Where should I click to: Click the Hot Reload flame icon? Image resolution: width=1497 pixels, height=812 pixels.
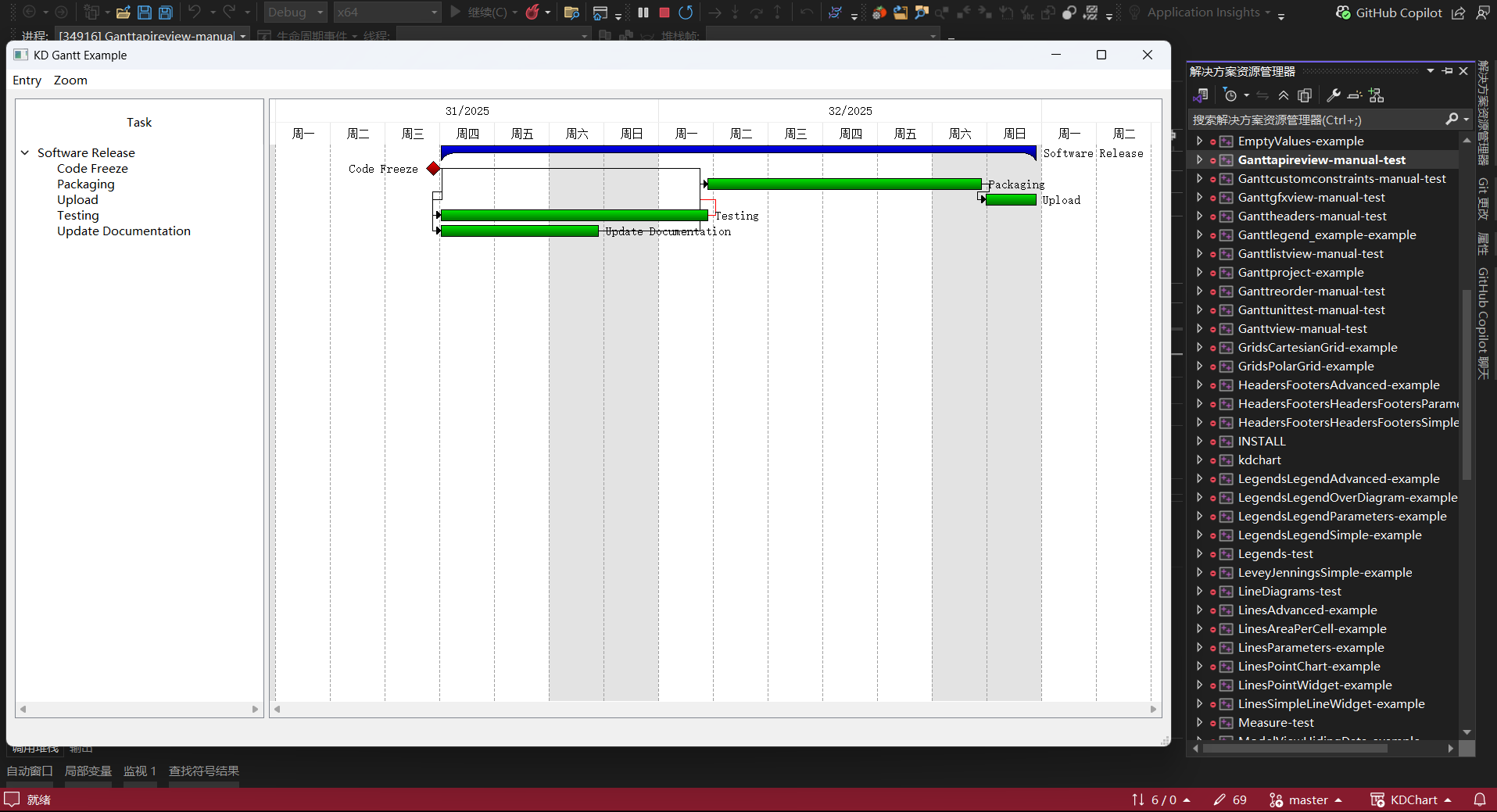coord(533,13)
